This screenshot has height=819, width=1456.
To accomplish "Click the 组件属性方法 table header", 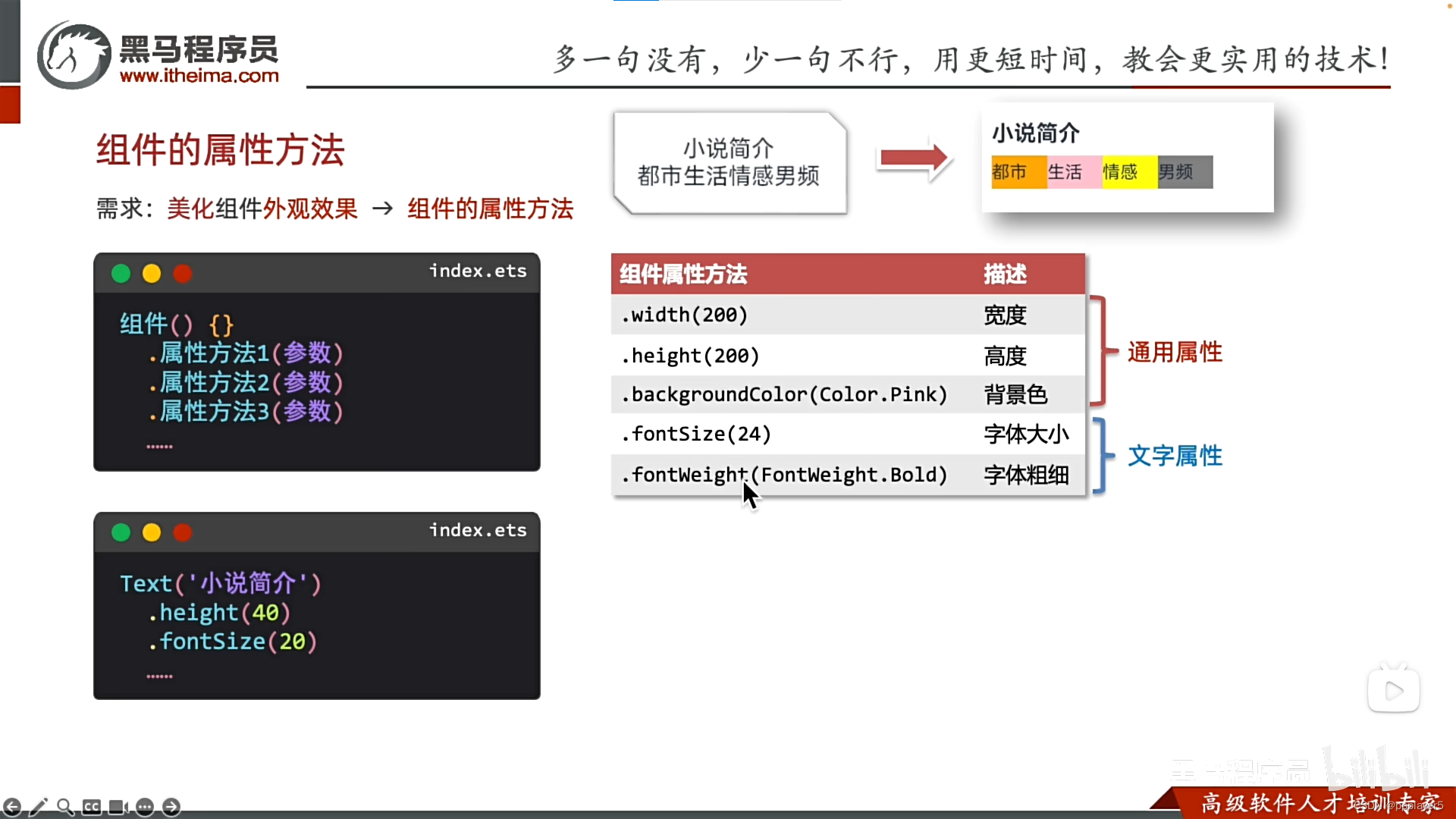I will coord(683,274).
